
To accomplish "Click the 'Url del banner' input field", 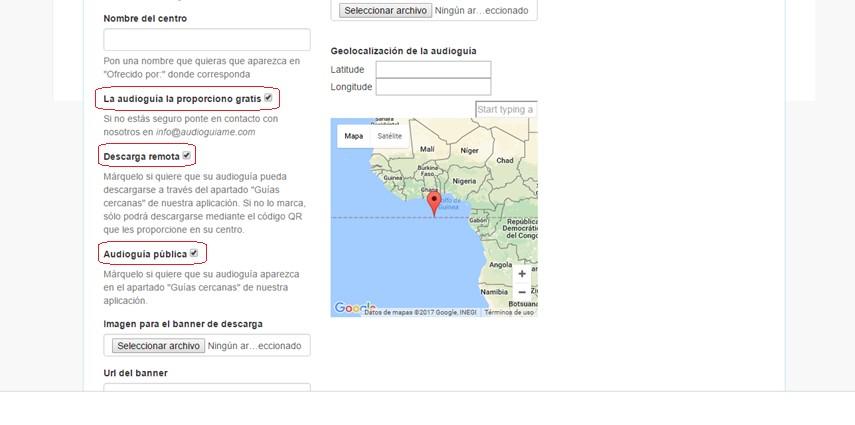I will pyautogui.click(x=207, y=390).
